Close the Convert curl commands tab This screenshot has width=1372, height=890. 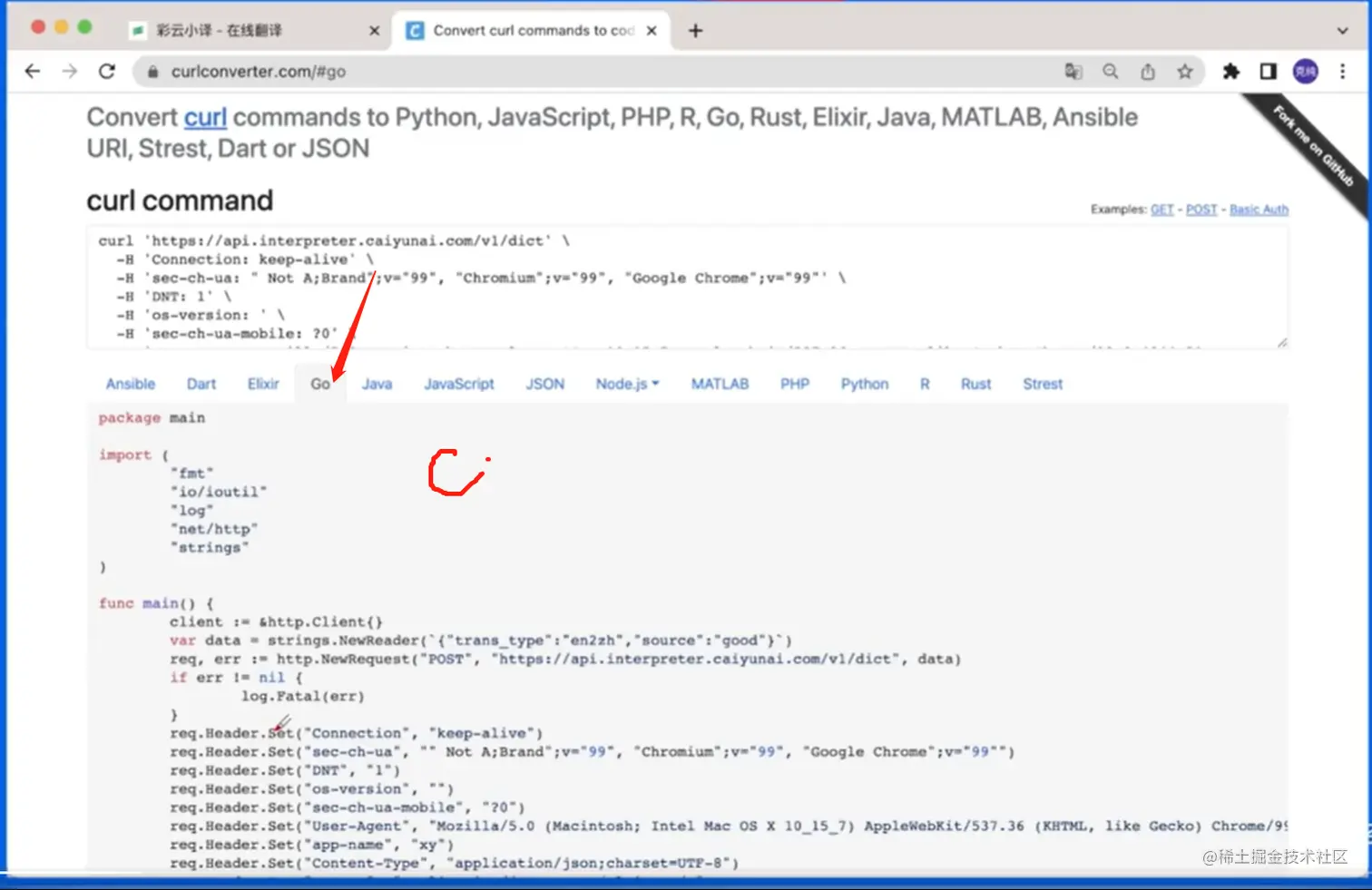652,31
